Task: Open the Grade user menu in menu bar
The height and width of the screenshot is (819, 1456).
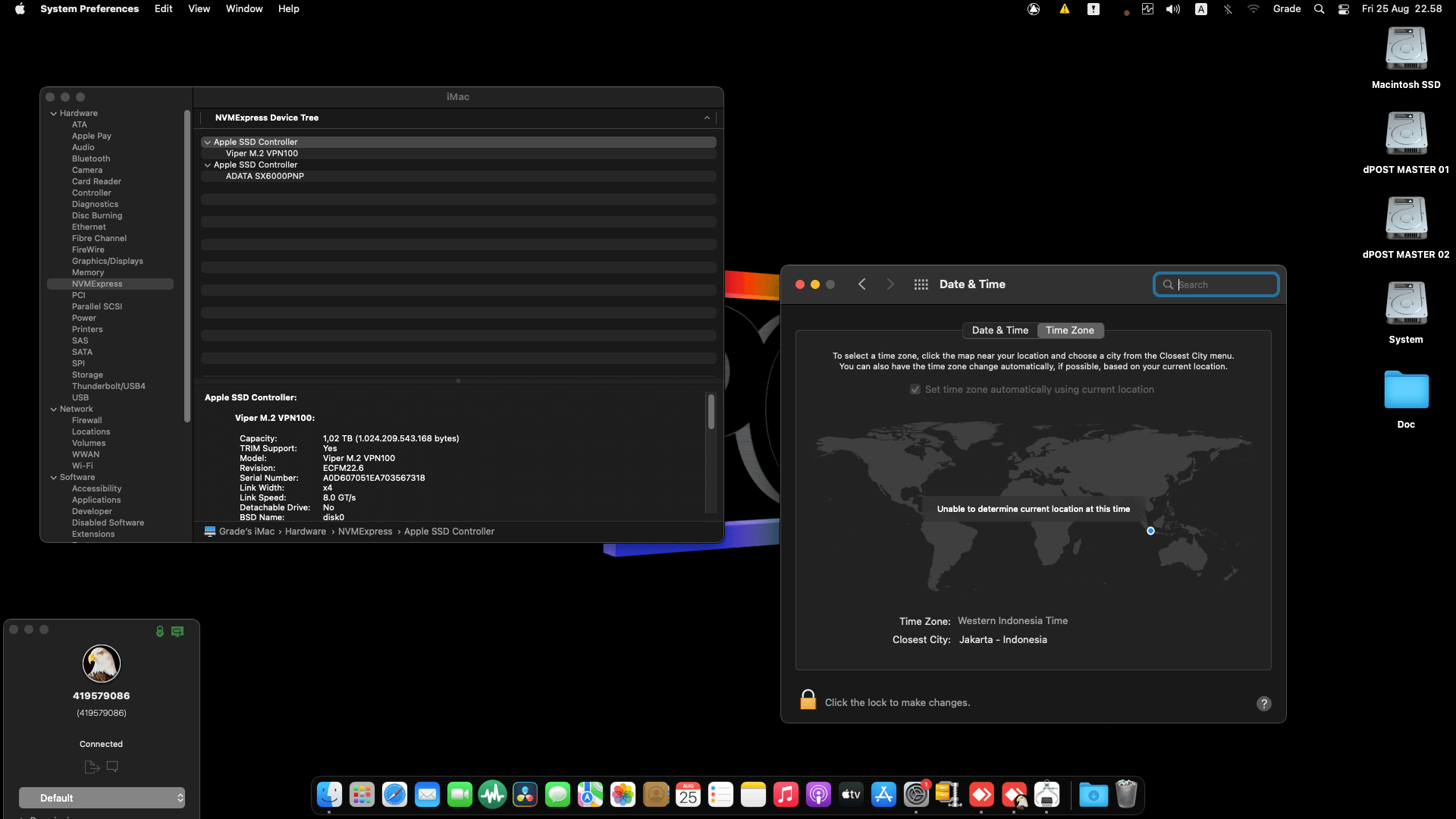Action: 1287,9
